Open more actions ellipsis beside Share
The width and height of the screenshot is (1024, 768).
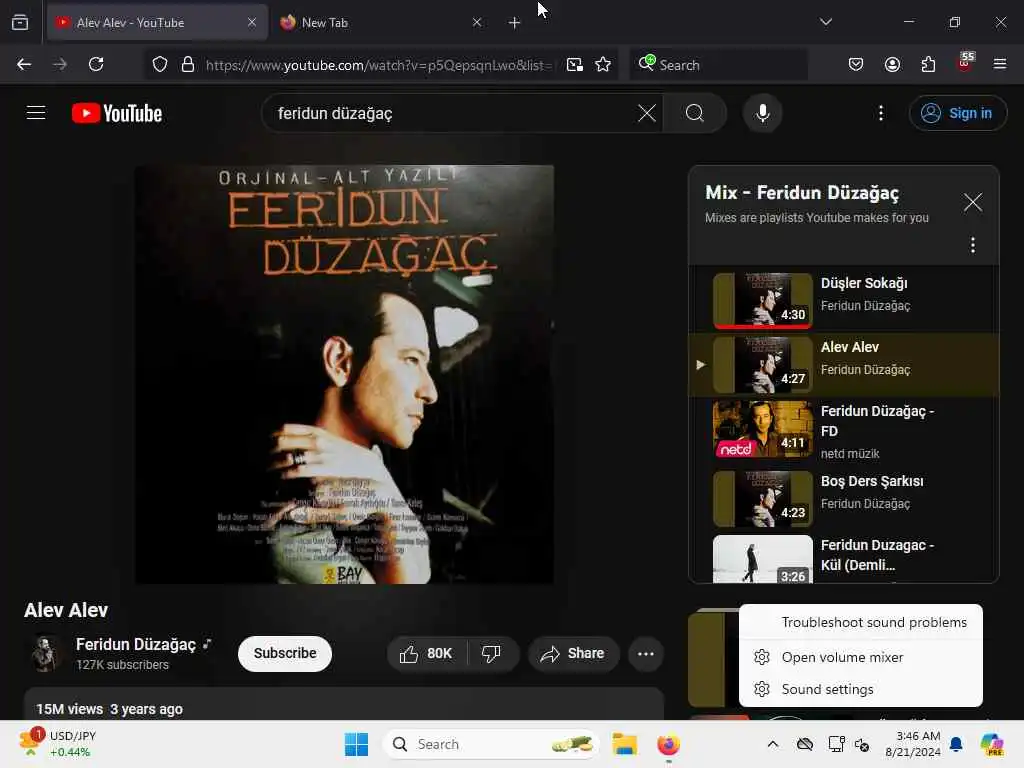point(645,653)
